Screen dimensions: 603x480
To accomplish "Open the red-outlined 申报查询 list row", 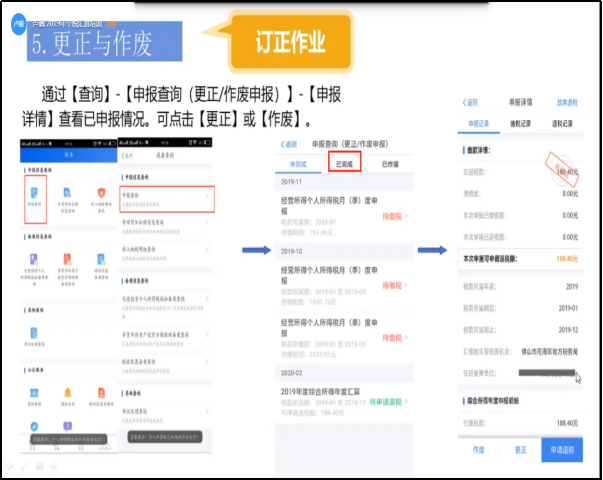I will (x=166, y=198).
